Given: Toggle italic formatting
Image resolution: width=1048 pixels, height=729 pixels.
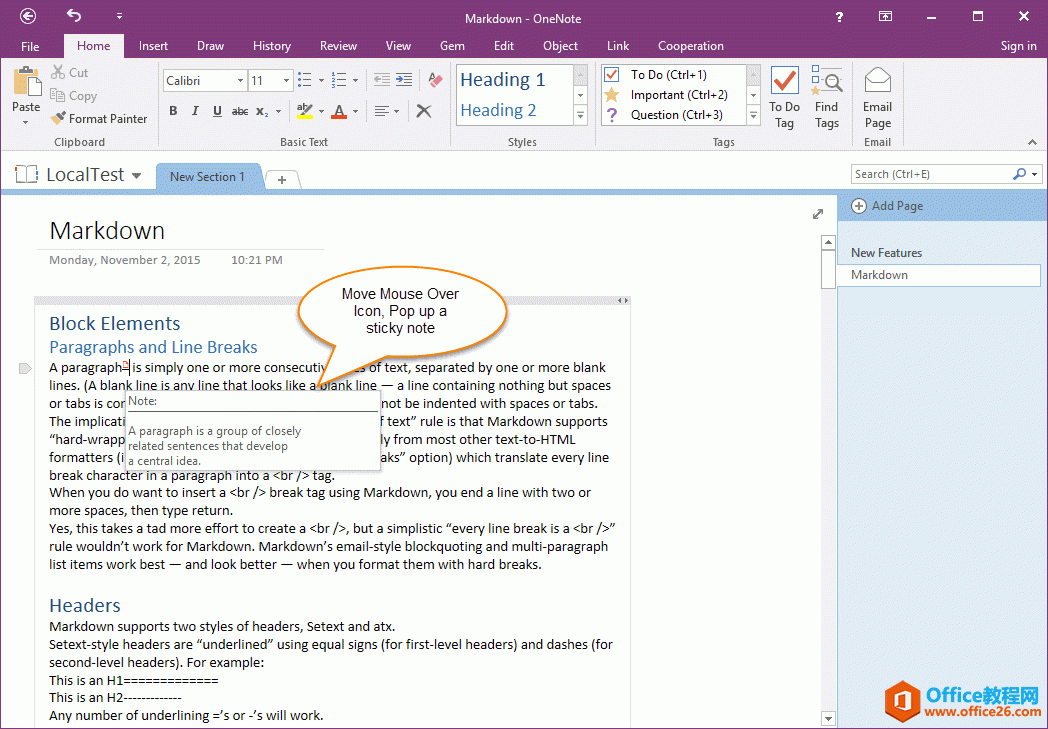Looking at the screenshot, I should point(194,111).
